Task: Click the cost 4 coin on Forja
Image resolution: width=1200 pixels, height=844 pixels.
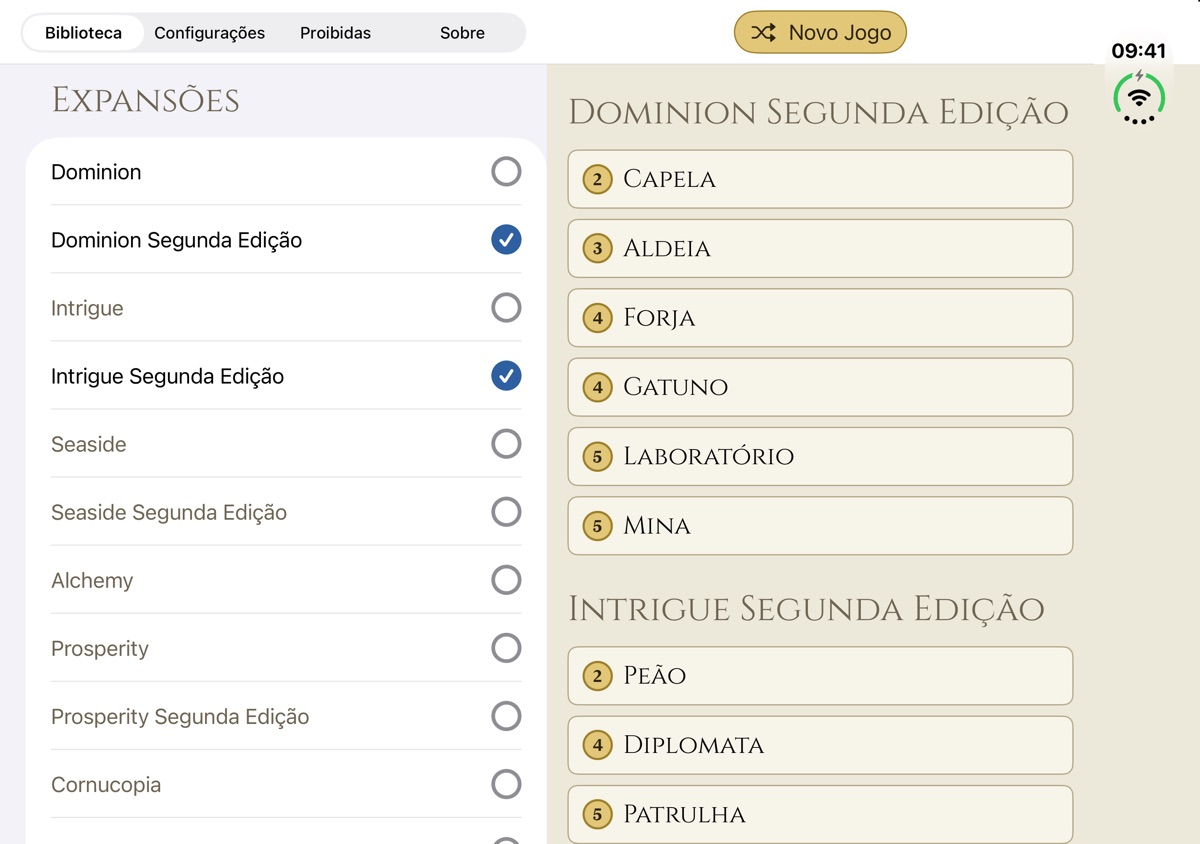Action: point(597,318)
